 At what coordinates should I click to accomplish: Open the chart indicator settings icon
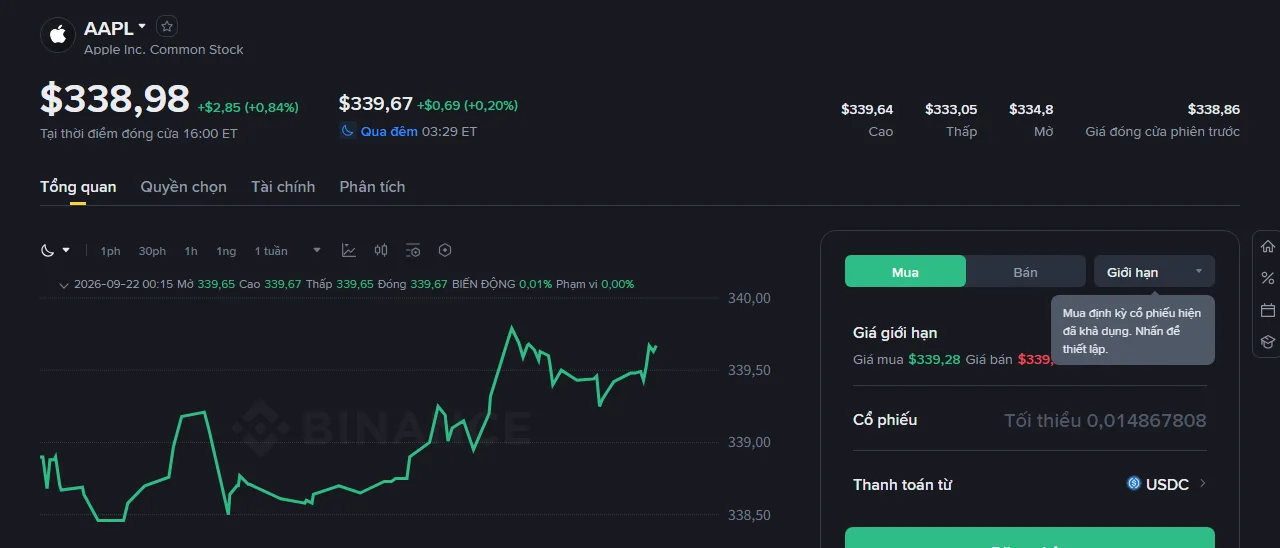pyautogui.click(x=413, y=250)
